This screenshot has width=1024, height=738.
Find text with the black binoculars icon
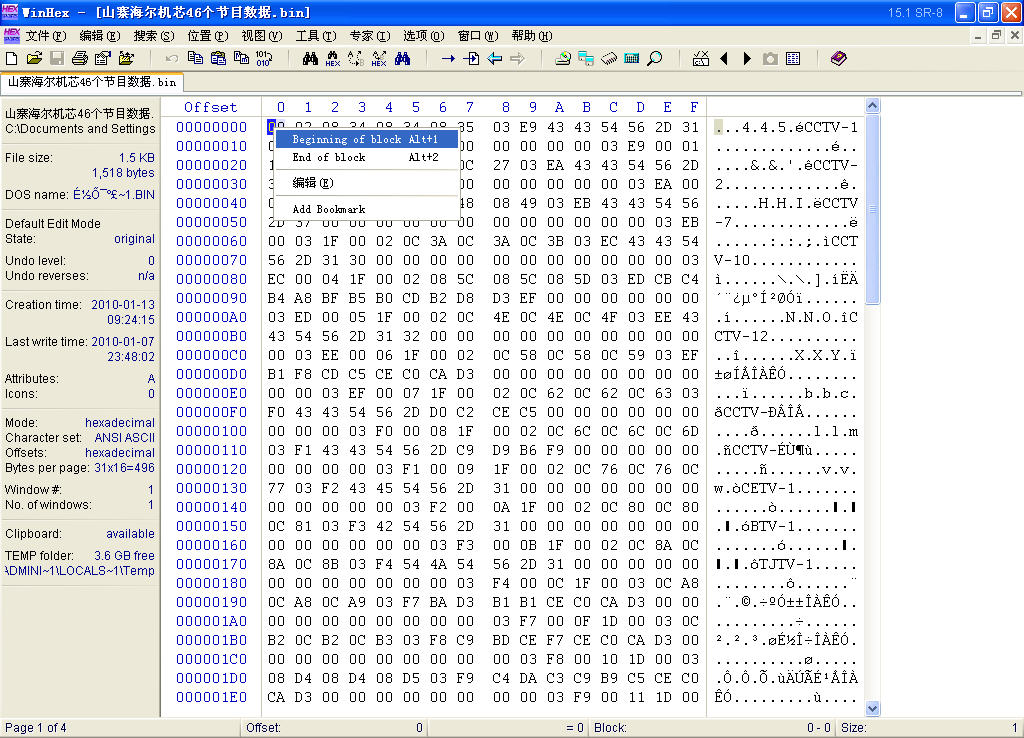coord(310,59)
